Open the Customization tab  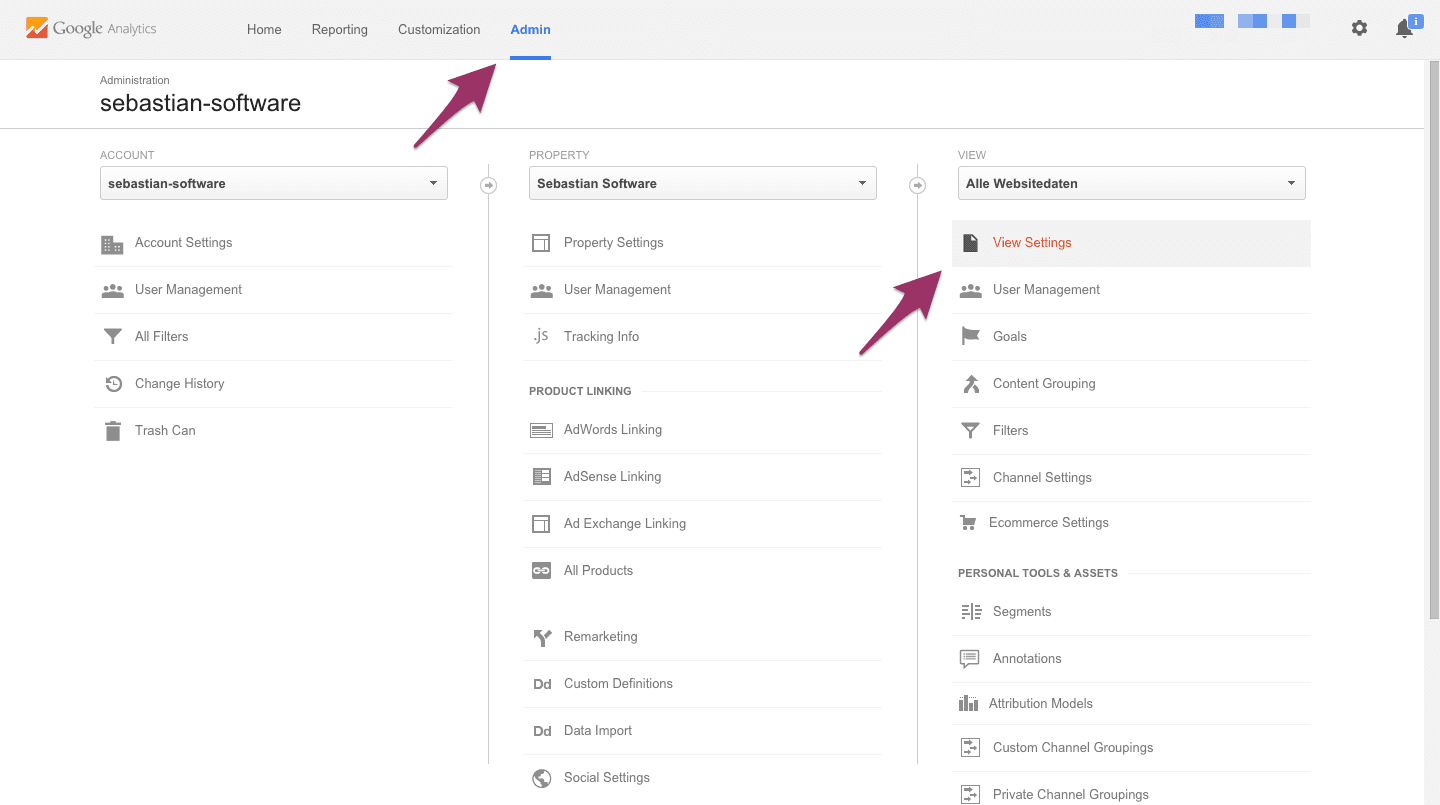[439, 30]
